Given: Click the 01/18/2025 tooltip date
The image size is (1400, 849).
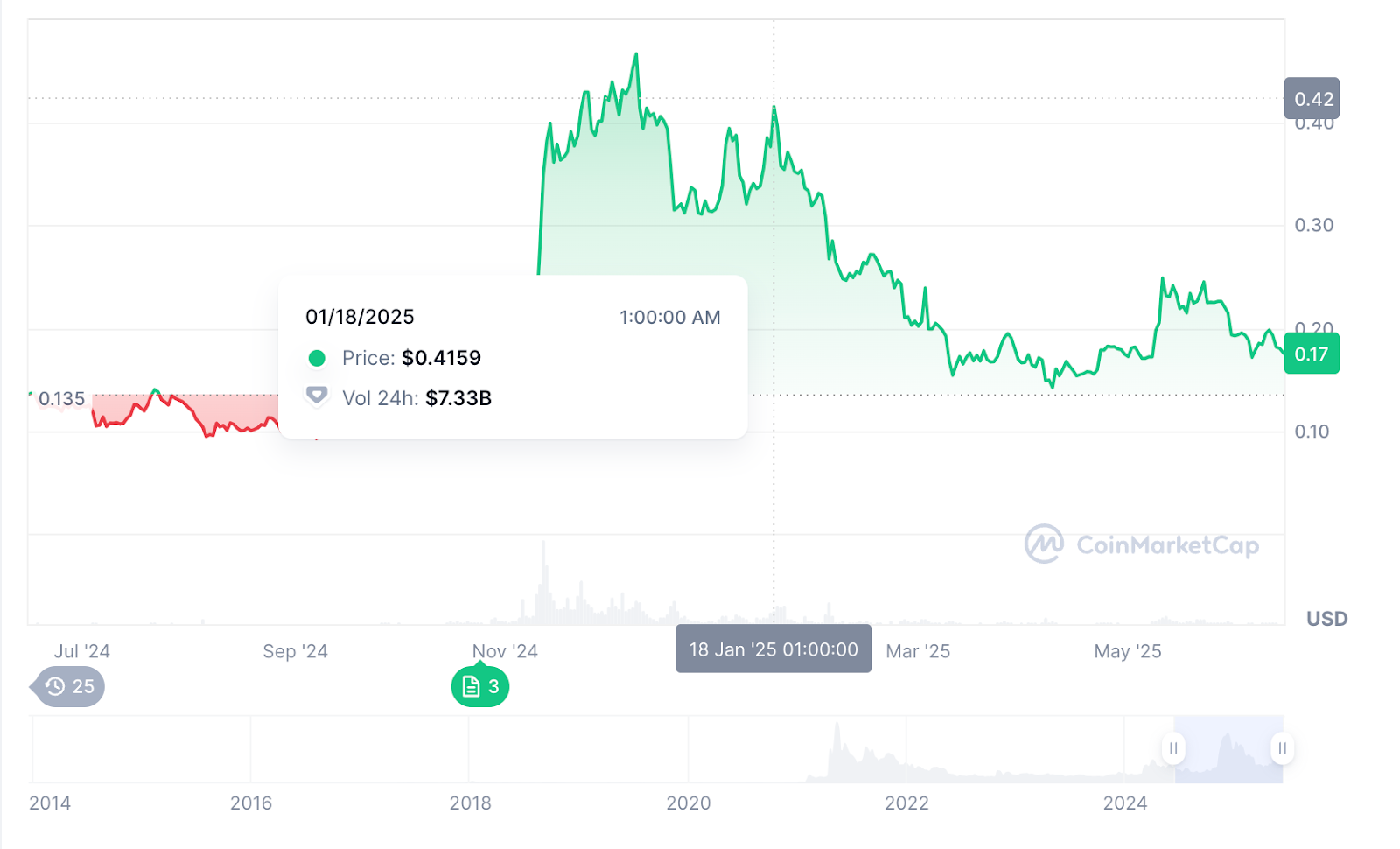Looking at the screenshot, I should (x=360, y=317).
